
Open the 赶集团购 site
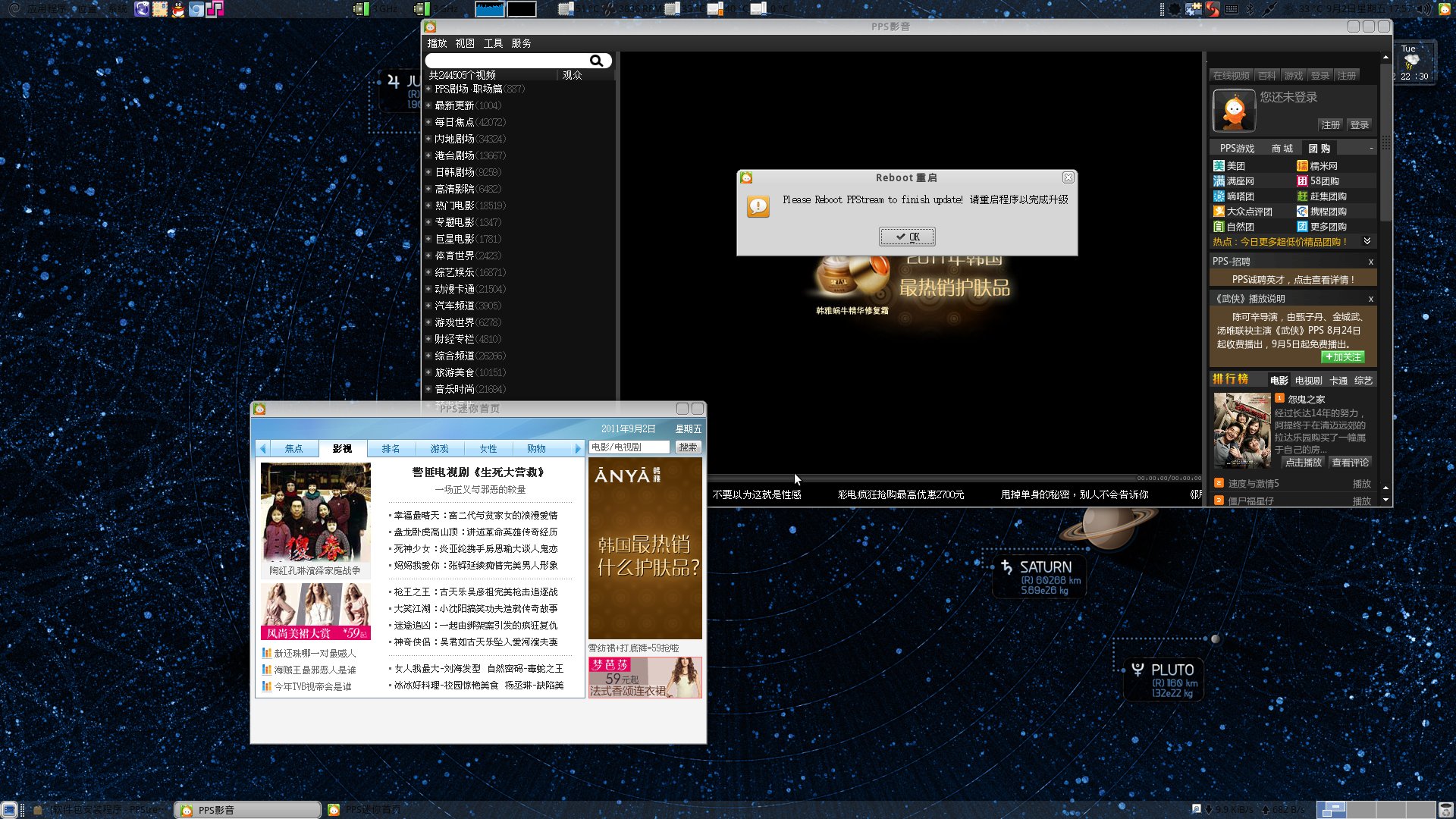[x=1322, y=196]
